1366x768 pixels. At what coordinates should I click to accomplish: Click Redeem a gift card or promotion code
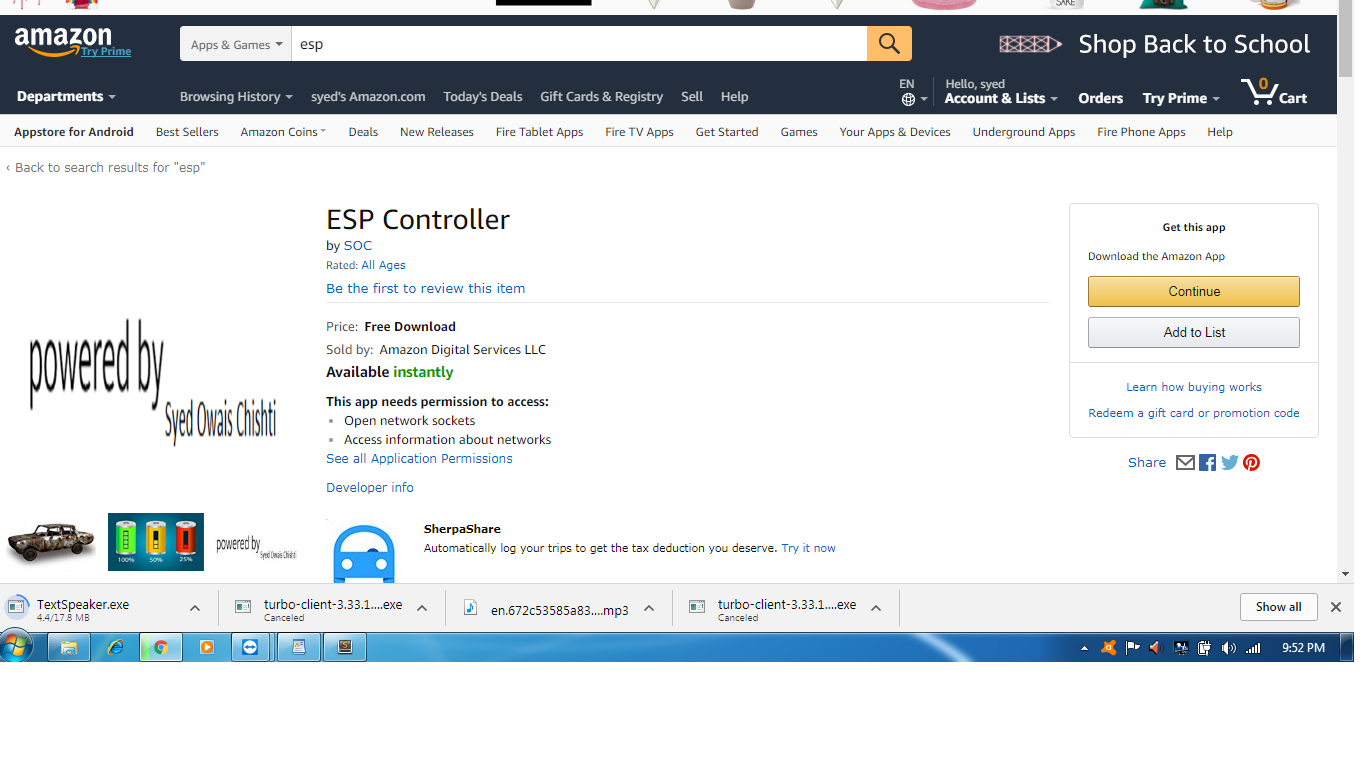point(1194,413)
